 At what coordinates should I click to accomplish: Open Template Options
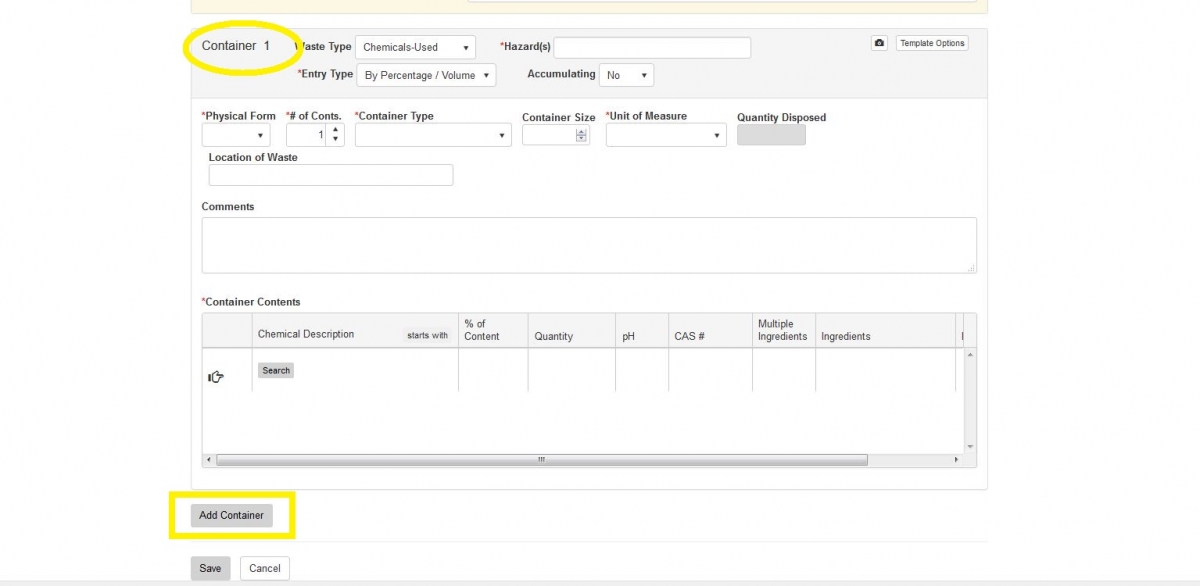[931, 43]
